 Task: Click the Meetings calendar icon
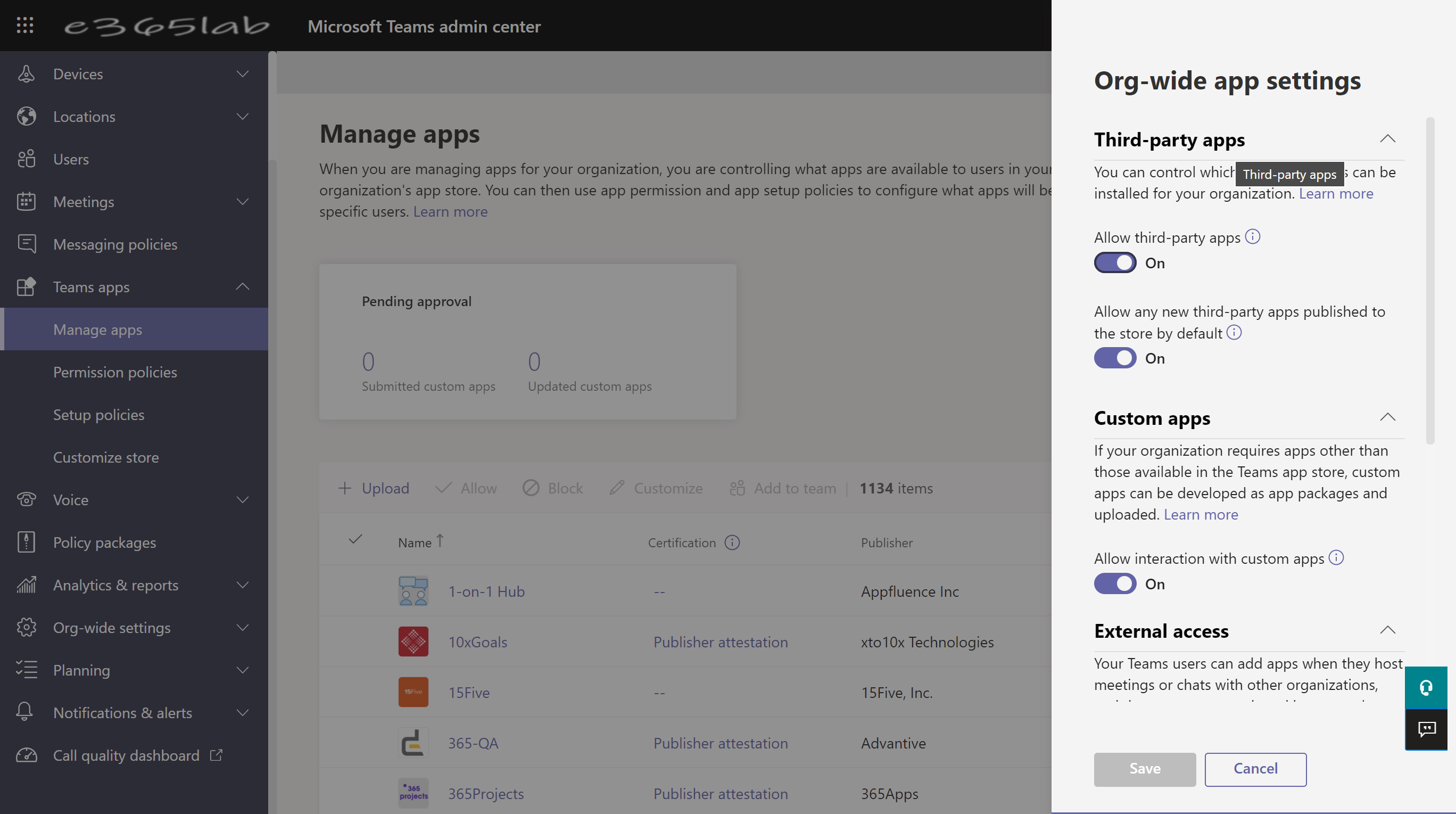point(26,202)
